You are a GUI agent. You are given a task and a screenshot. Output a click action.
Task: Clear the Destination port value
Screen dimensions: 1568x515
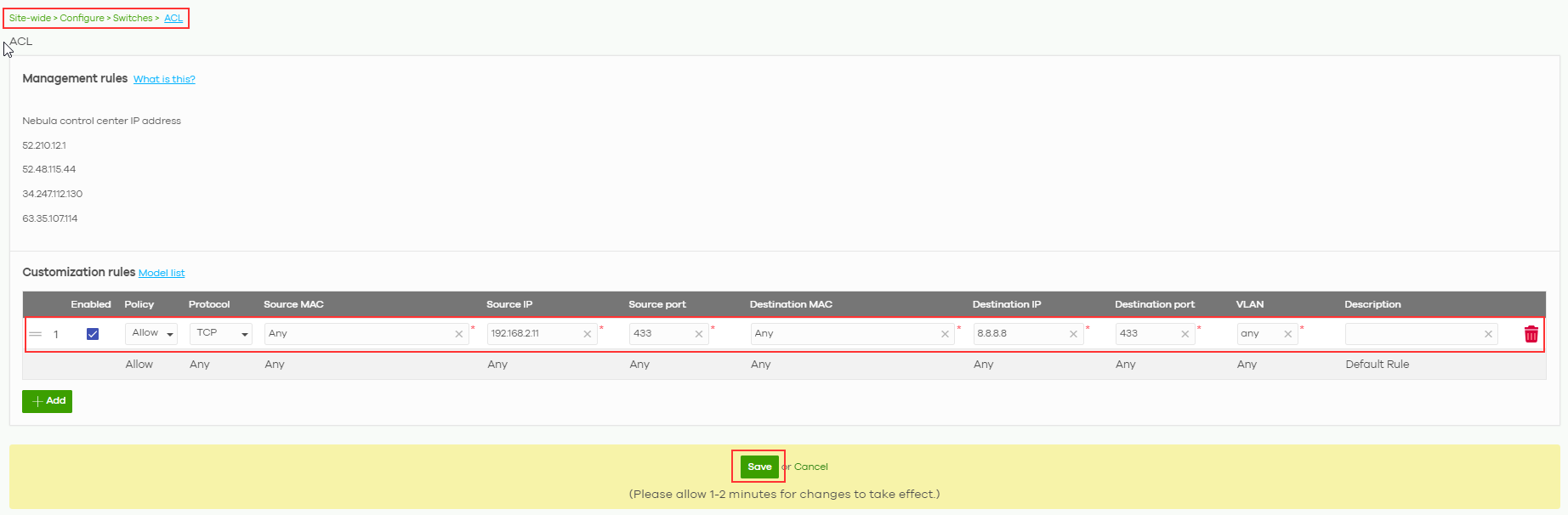click(x=1185, y=334)
